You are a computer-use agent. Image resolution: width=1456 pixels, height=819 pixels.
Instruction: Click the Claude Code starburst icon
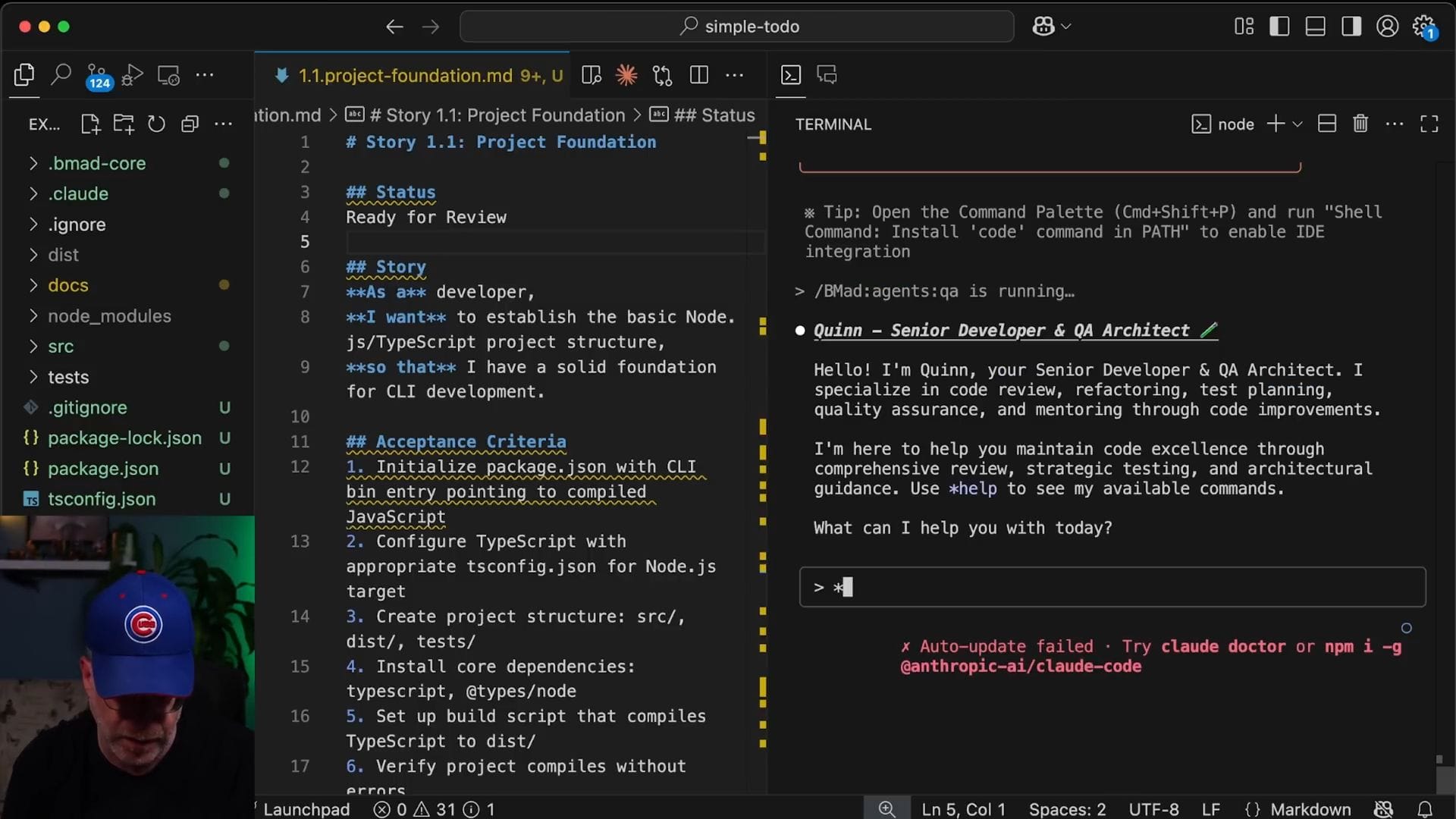(626, 75)
